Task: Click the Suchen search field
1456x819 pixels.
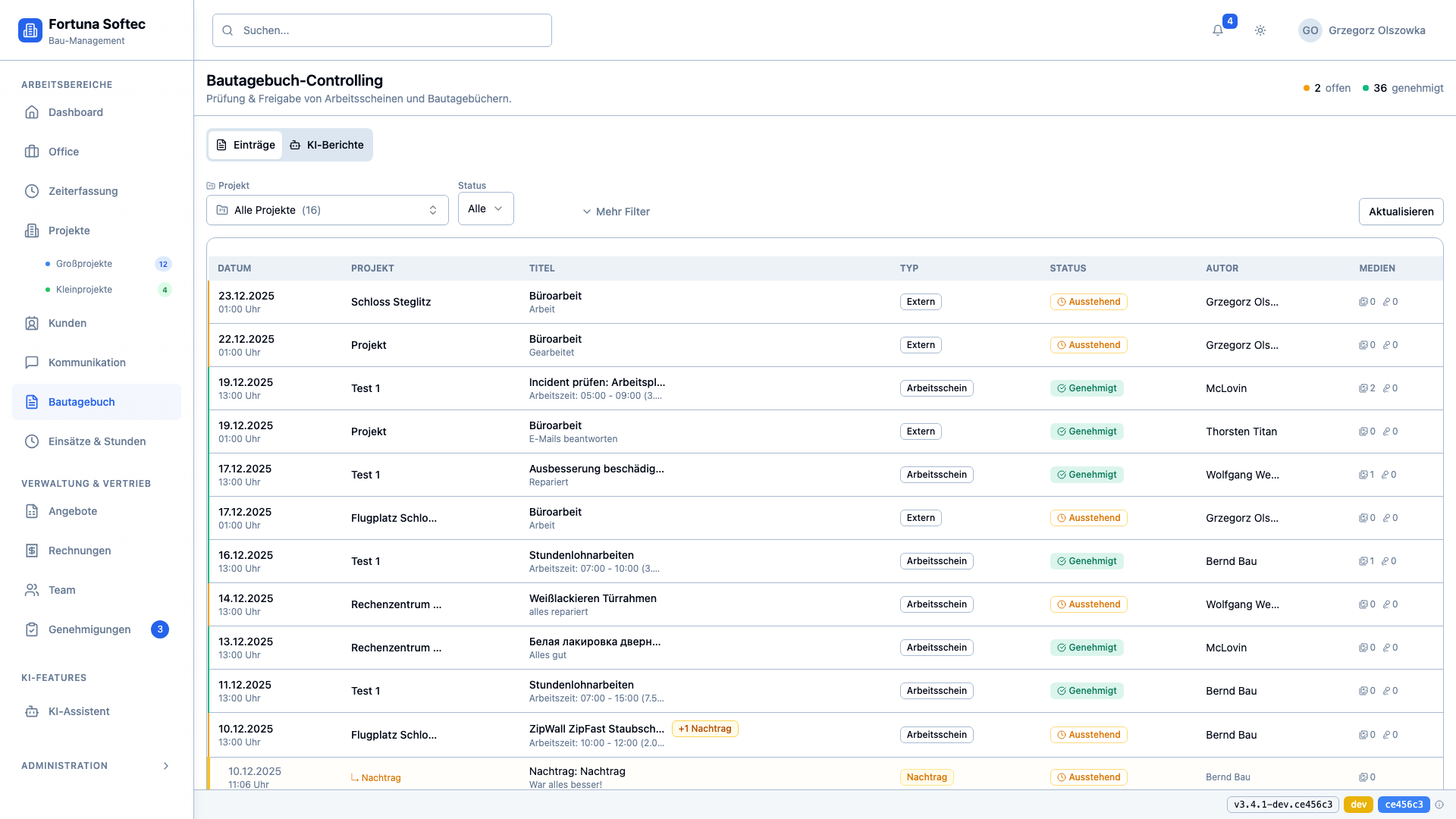Action: point(382,30)
